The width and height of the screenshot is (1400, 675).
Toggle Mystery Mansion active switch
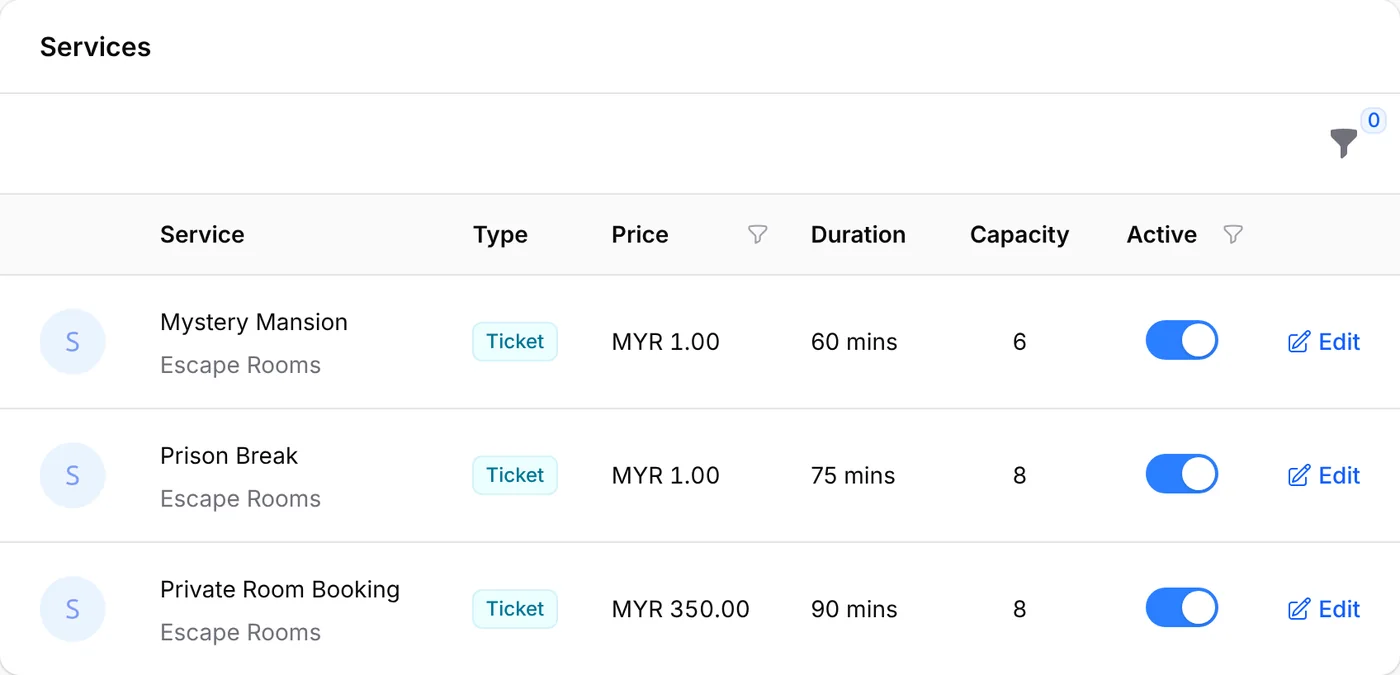[x=1182, y=341]
